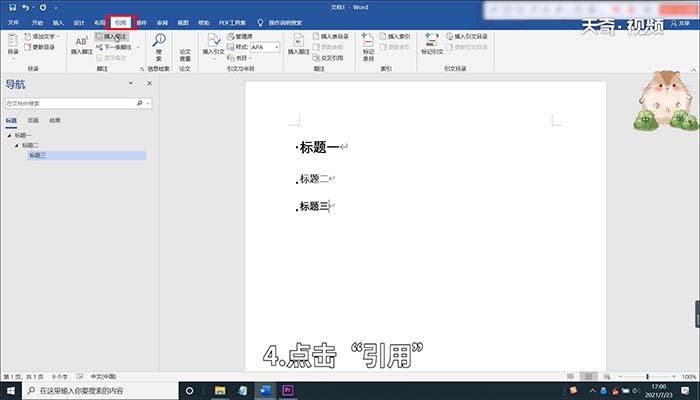Customize the quick access toolbar

56,8
